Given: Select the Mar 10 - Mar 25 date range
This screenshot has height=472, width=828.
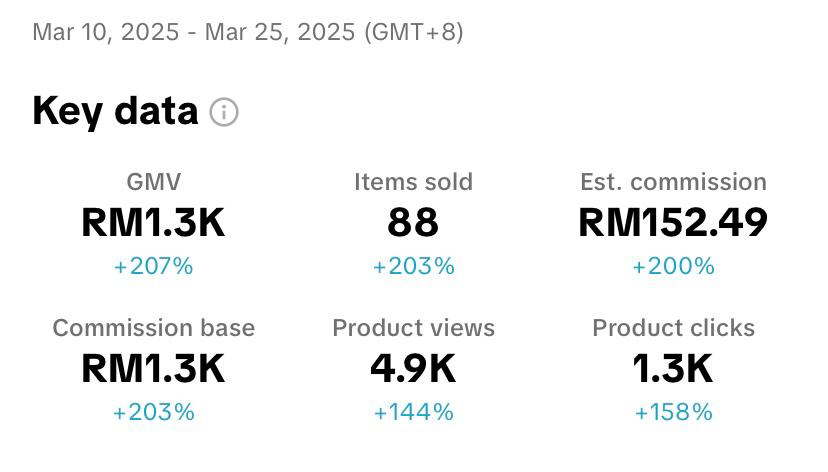Looking at the screenshot, I should (248, 32).
